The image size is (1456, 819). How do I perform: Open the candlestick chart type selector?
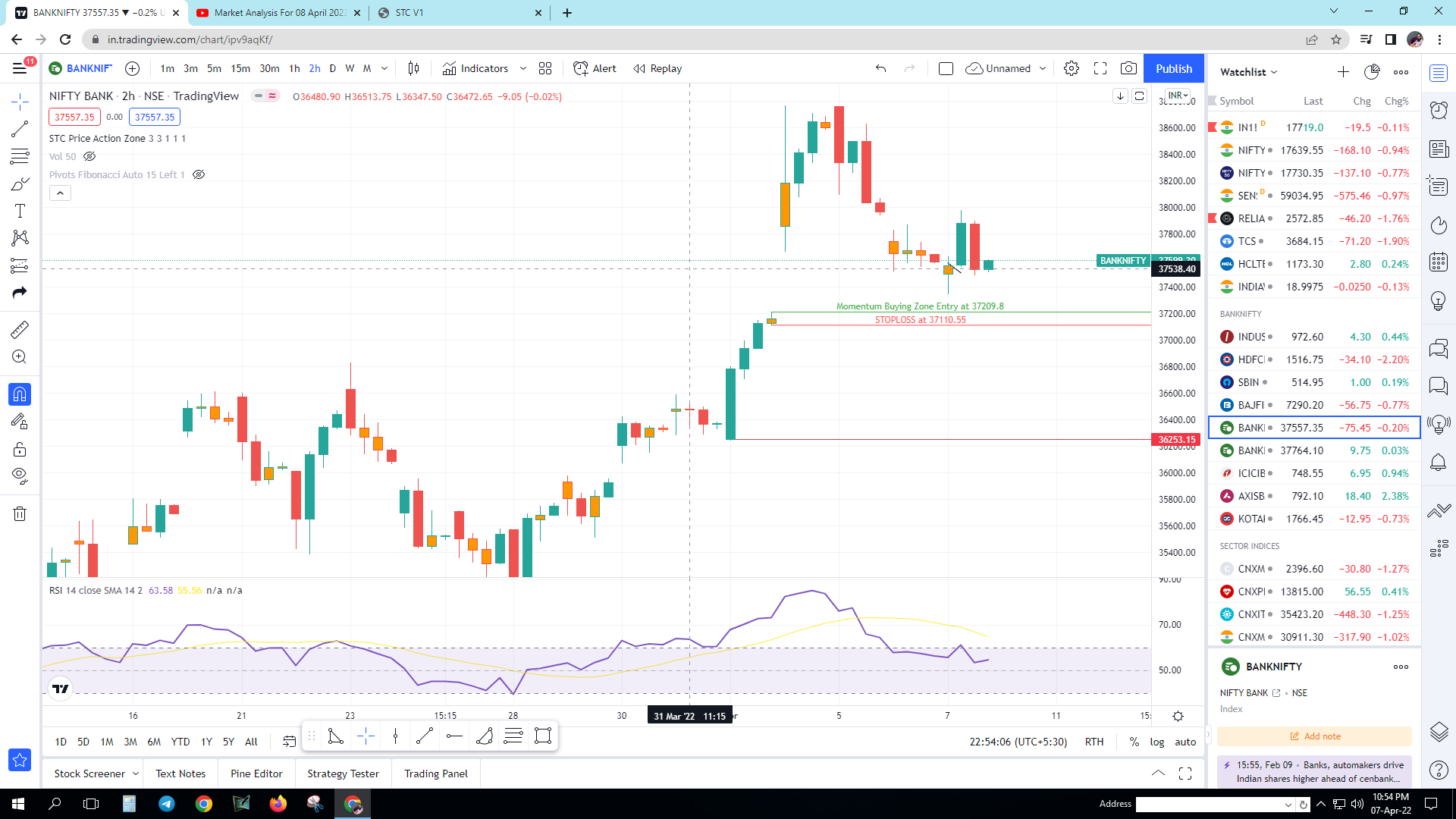tap(413, 68)
